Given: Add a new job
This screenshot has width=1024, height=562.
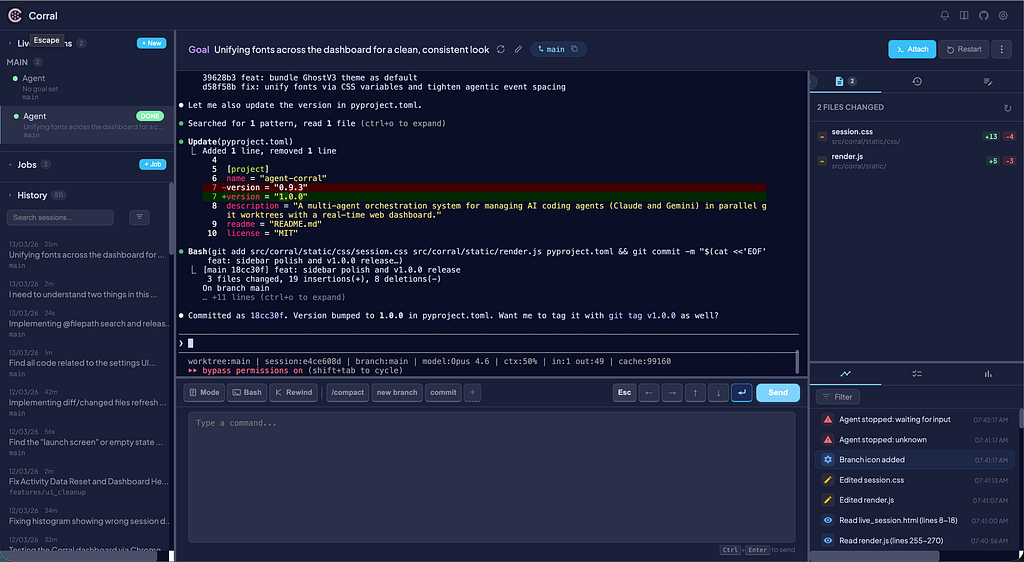Looking at the screenshot, I should tap(153, 164).
